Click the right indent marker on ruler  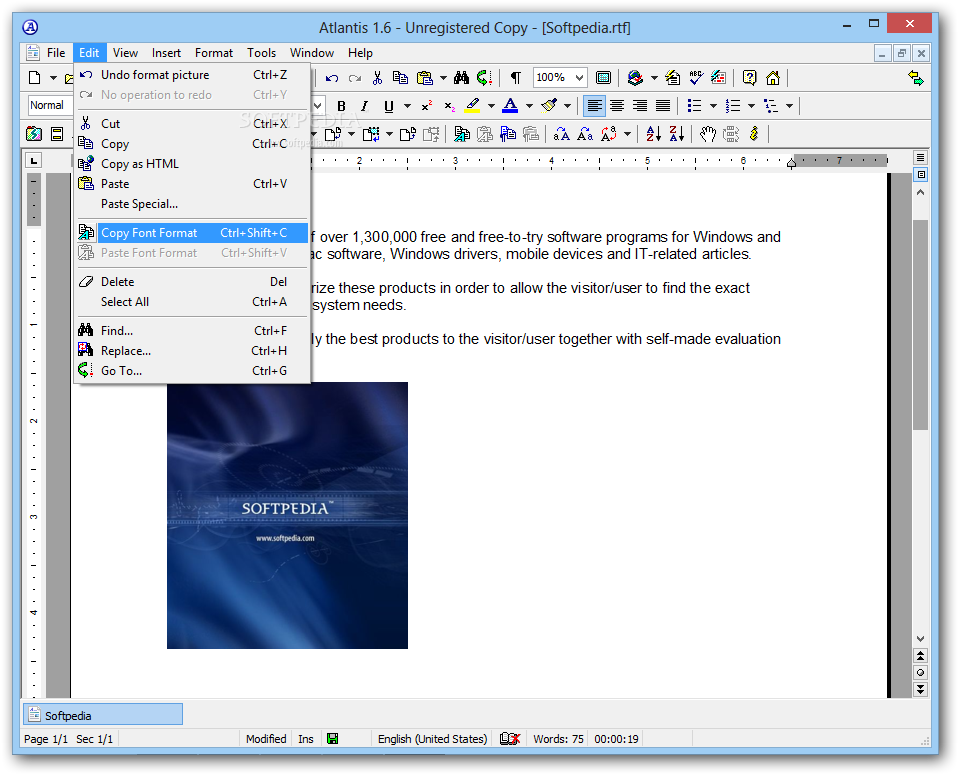pos(791,163)
